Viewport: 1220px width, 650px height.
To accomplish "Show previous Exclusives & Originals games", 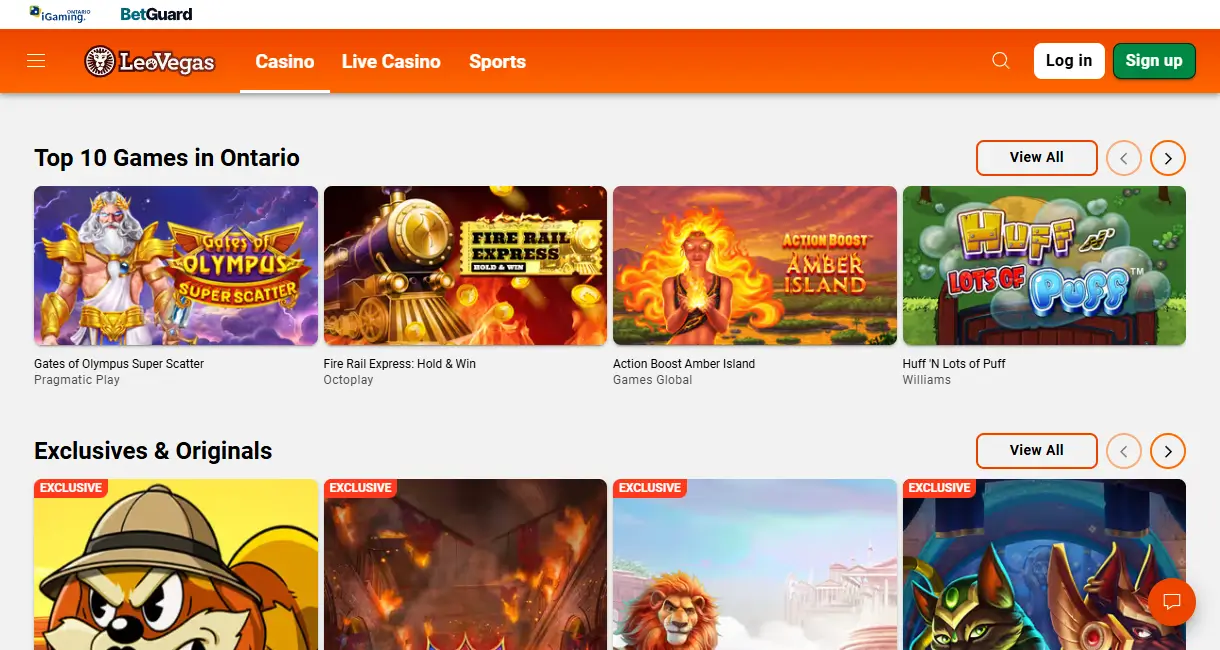I will (x=1124, y=451).
